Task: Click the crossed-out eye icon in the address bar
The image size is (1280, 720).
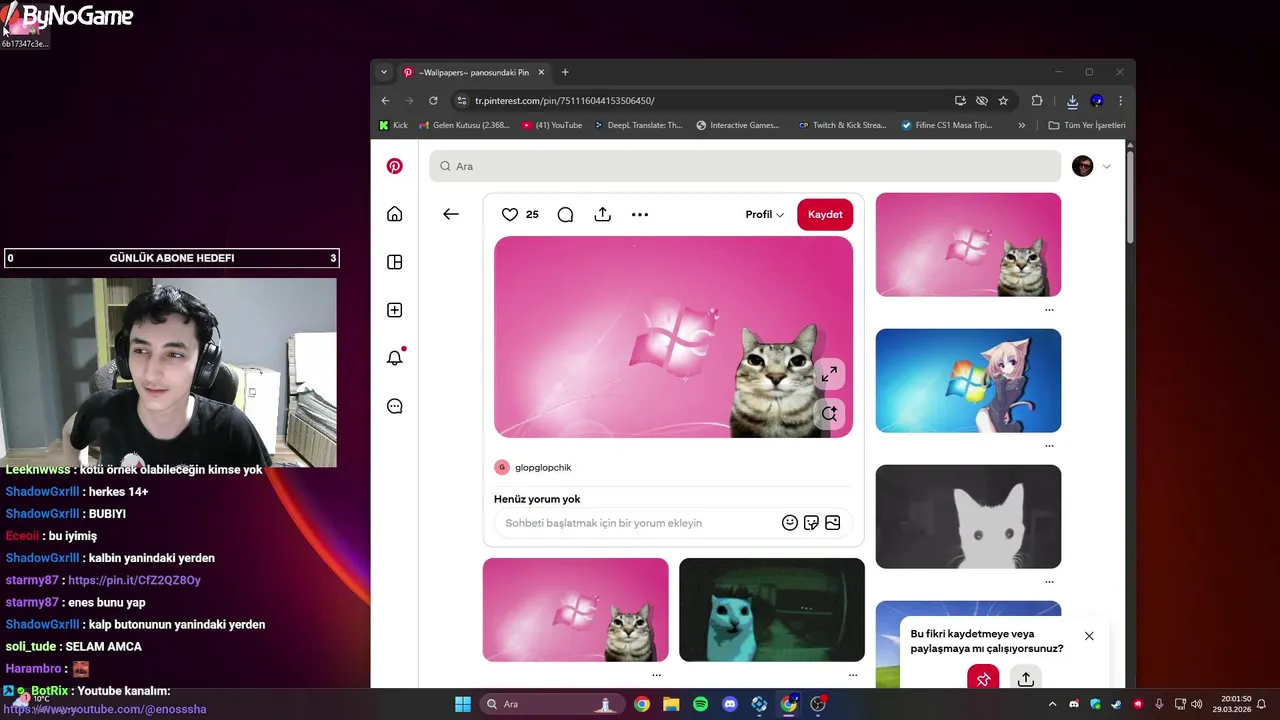Action: (x=982, y=101)
